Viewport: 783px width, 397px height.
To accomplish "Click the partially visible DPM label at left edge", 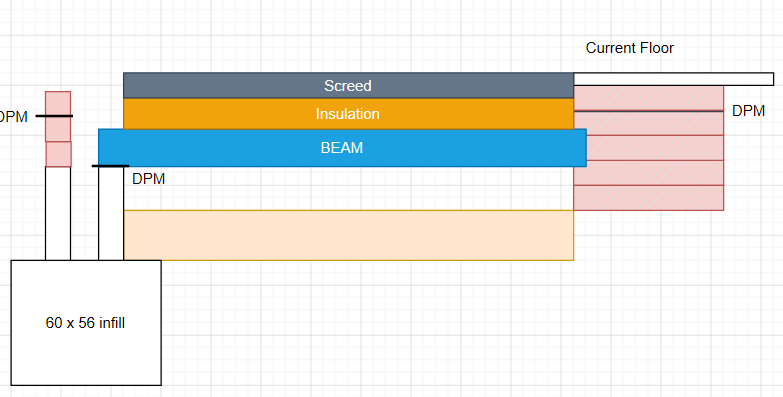I will pos(13,117).
